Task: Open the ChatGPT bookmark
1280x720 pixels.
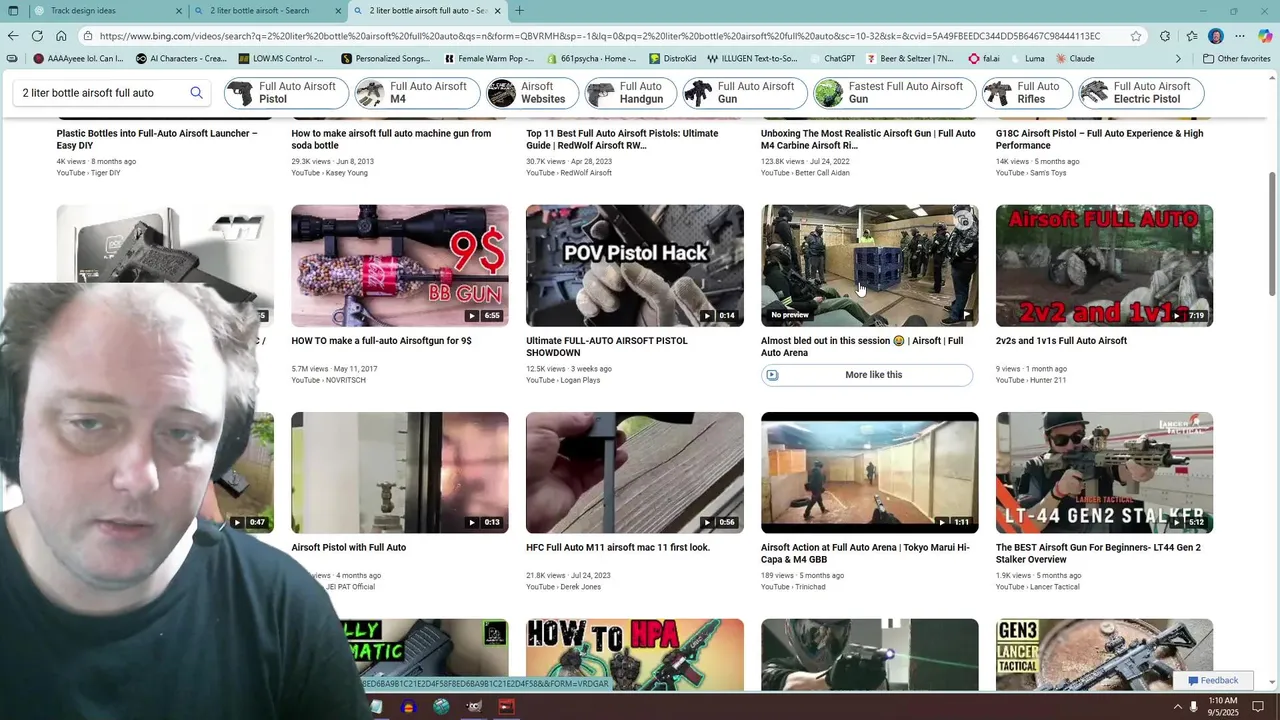Action: (x=832, y=59)
